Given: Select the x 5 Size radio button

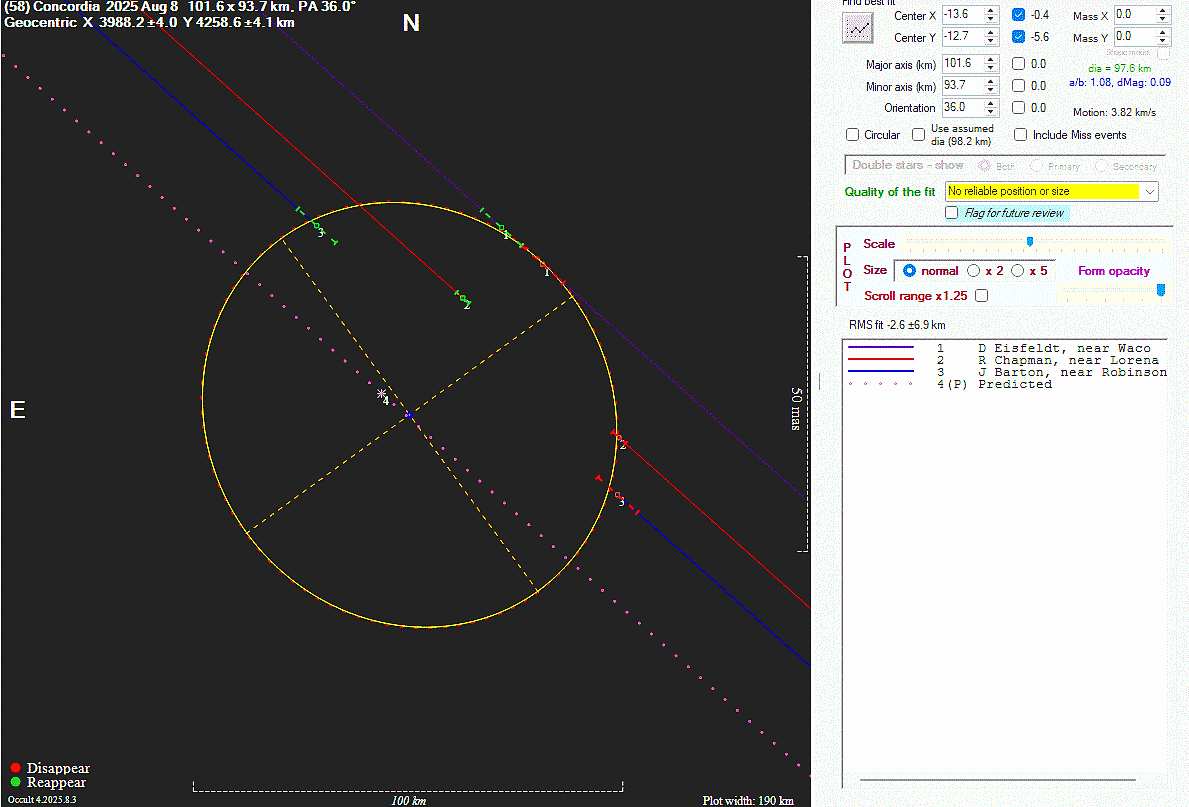Looking at the screenshot, I should [1018, 271].
